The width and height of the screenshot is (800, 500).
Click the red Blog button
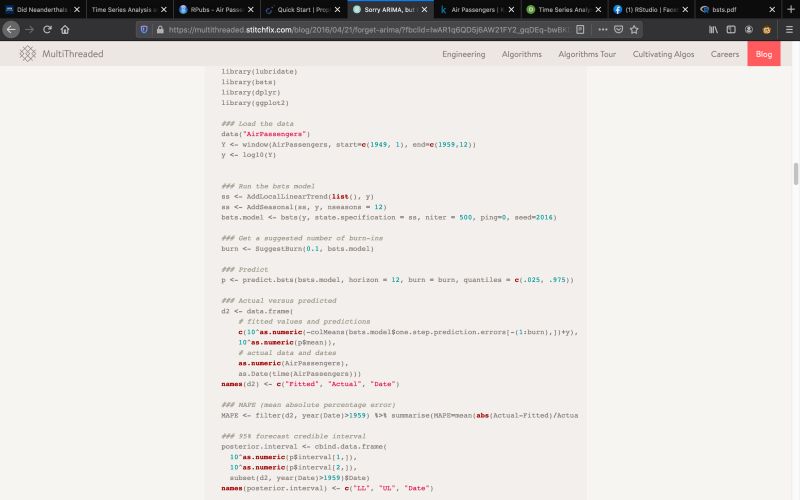point(764,54)
